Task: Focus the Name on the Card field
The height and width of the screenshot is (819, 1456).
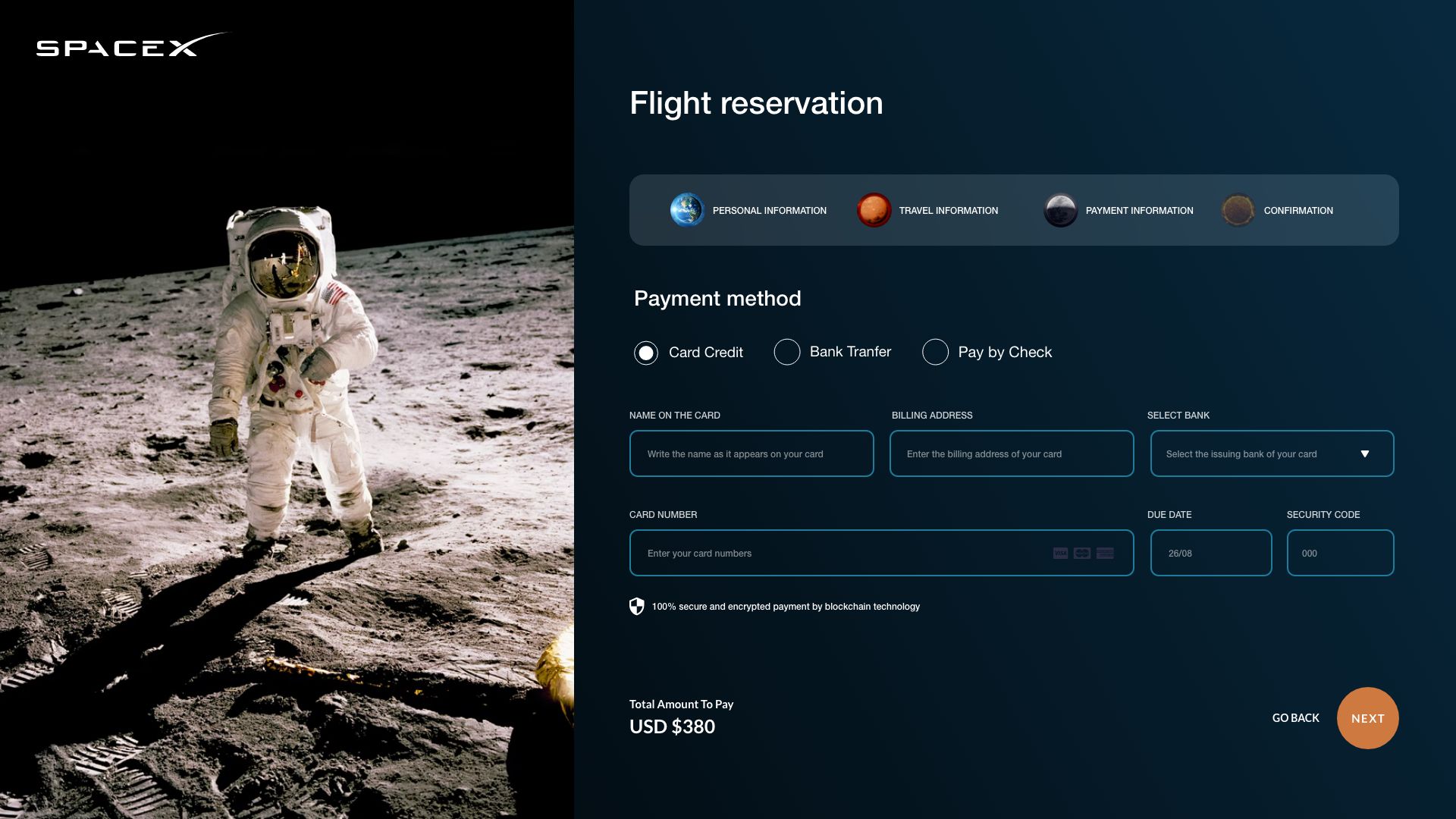Action: [x=752, y=453]
